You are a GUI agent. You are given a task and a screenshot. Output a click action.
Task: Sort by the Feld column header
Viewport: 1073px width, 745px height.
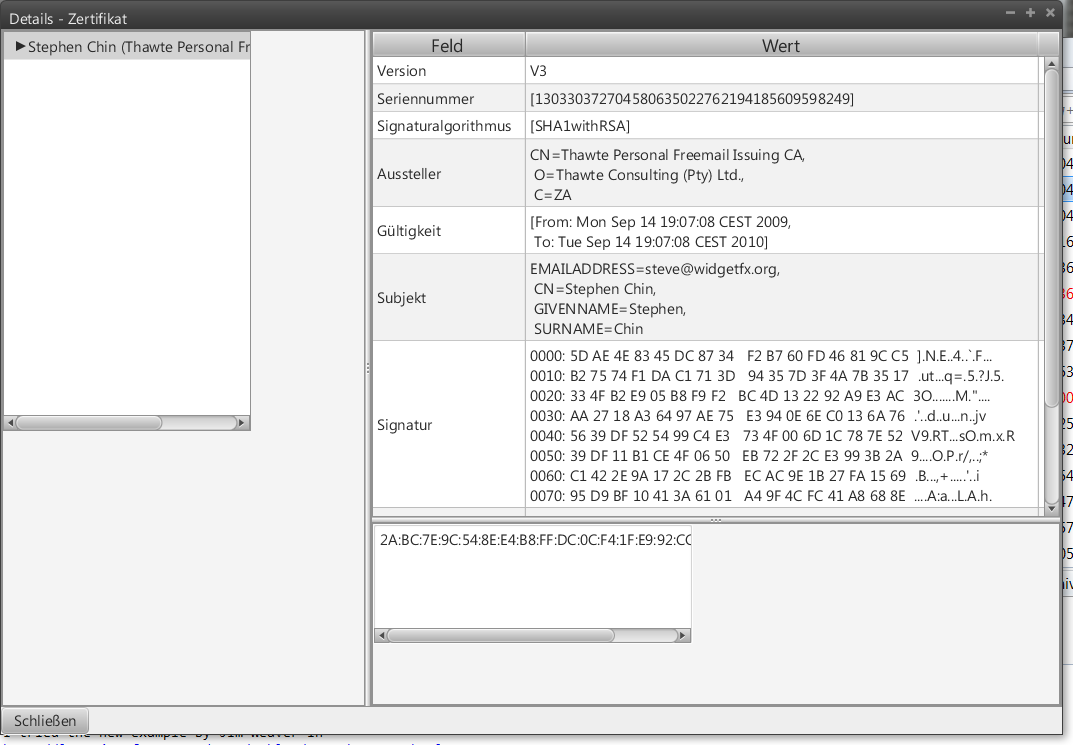pyautogui.click(x=447, y=45)
